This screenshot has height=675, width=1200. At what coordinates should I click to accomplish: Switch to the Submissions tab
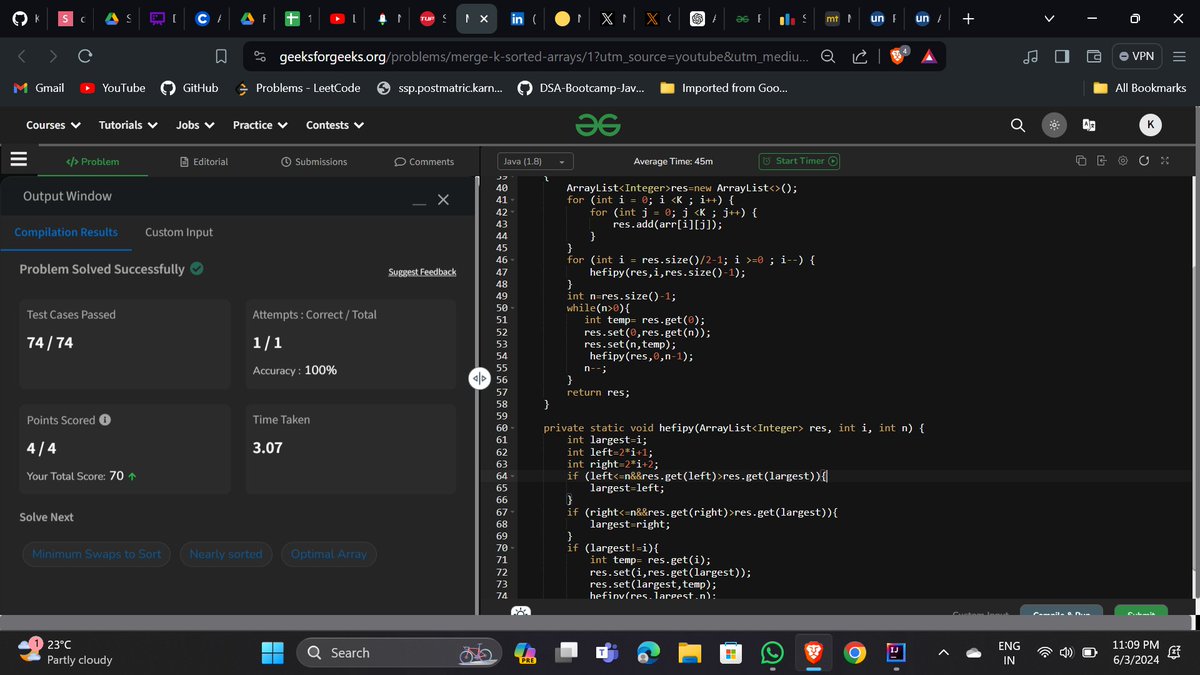click(314, 161)
